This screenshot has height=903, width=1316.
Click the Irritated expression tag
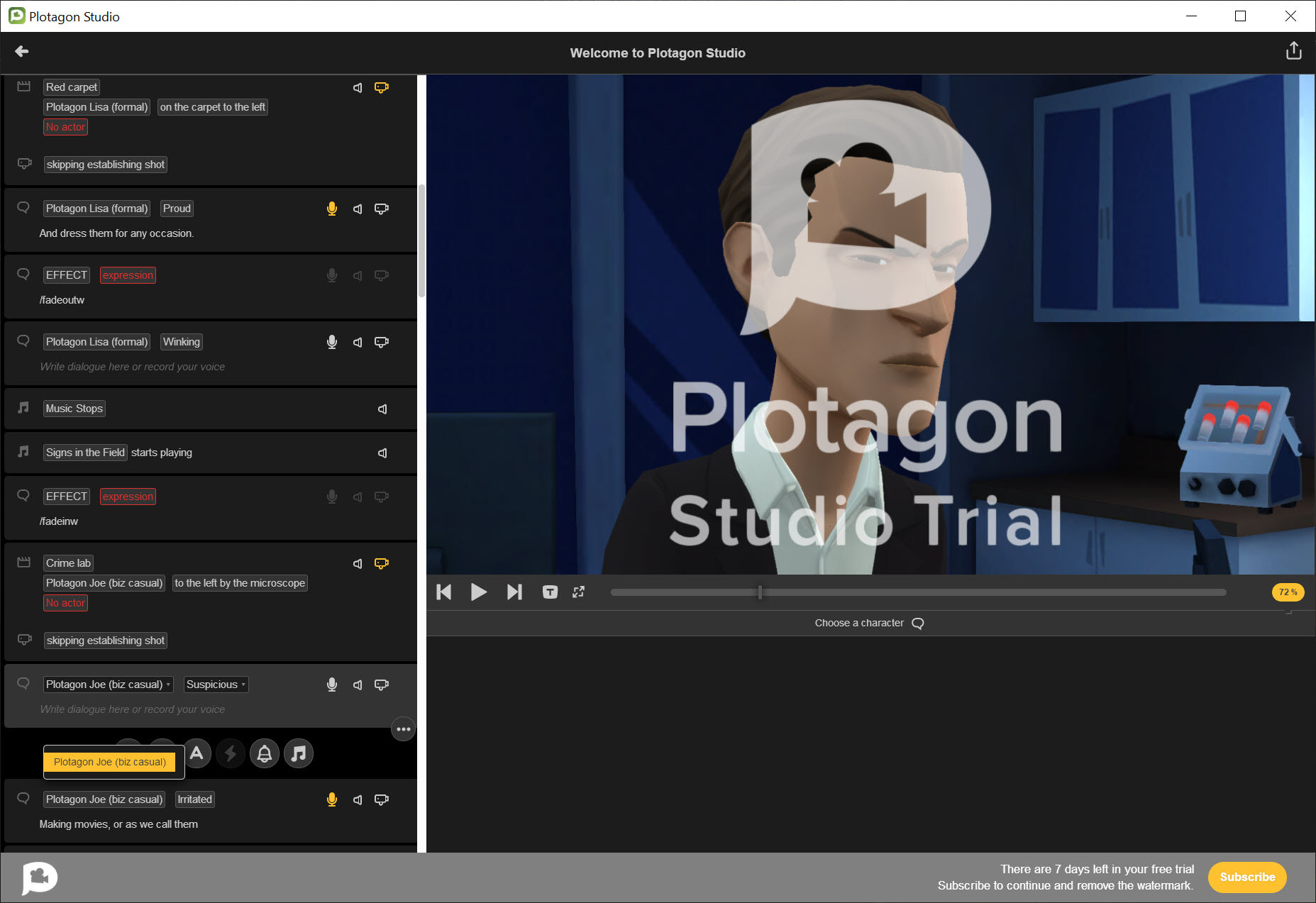pyautogui.click(x=194, y=799)
